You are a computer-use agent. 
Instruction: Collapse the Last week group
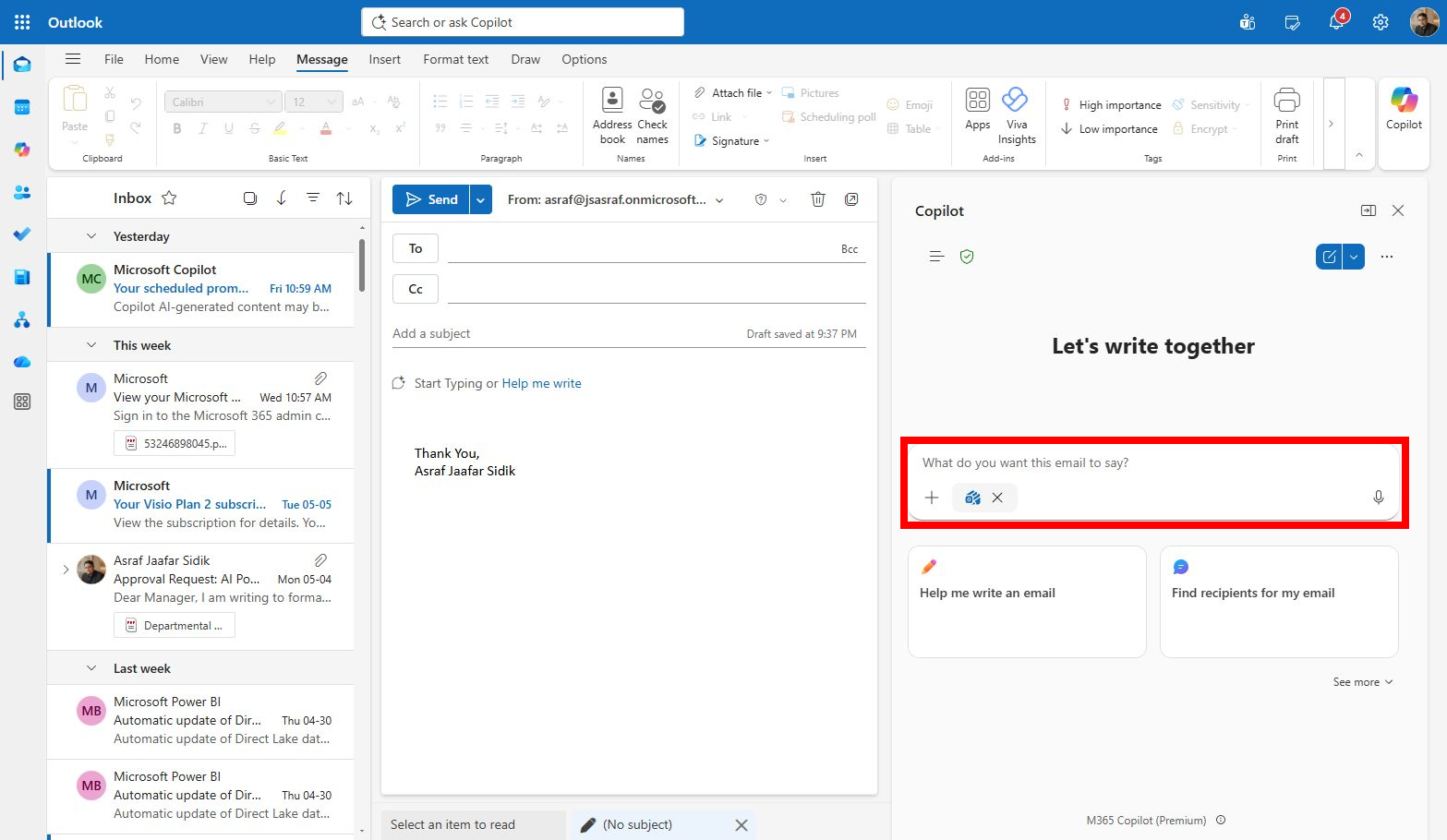91,668
